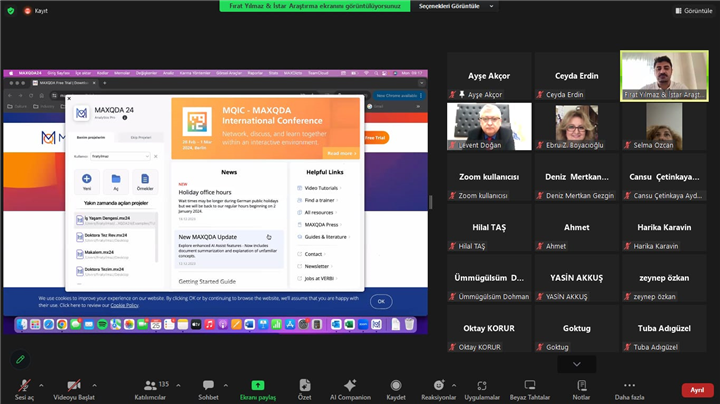Switch to Benim projelerim tab
This screenshot has height=404, width=720.
[x=91, y=137]
